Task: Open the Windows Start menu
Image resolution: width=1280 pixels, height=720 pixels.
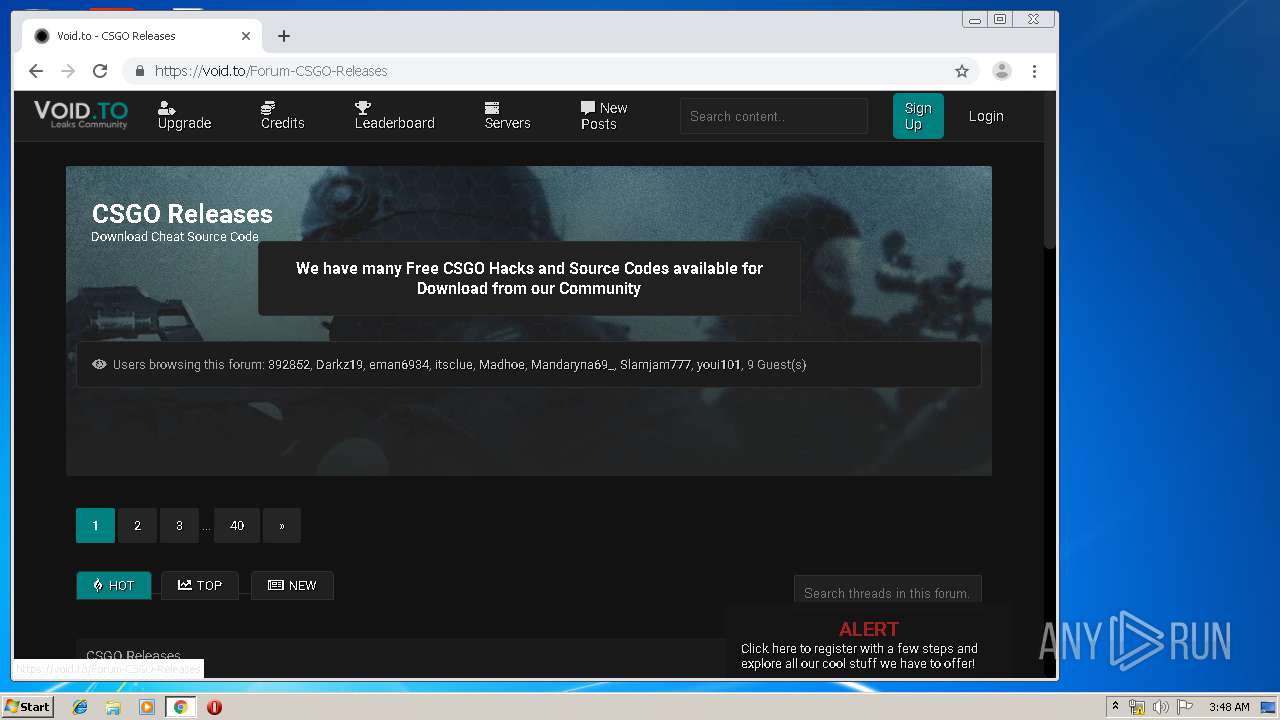Action: point(27,707)
